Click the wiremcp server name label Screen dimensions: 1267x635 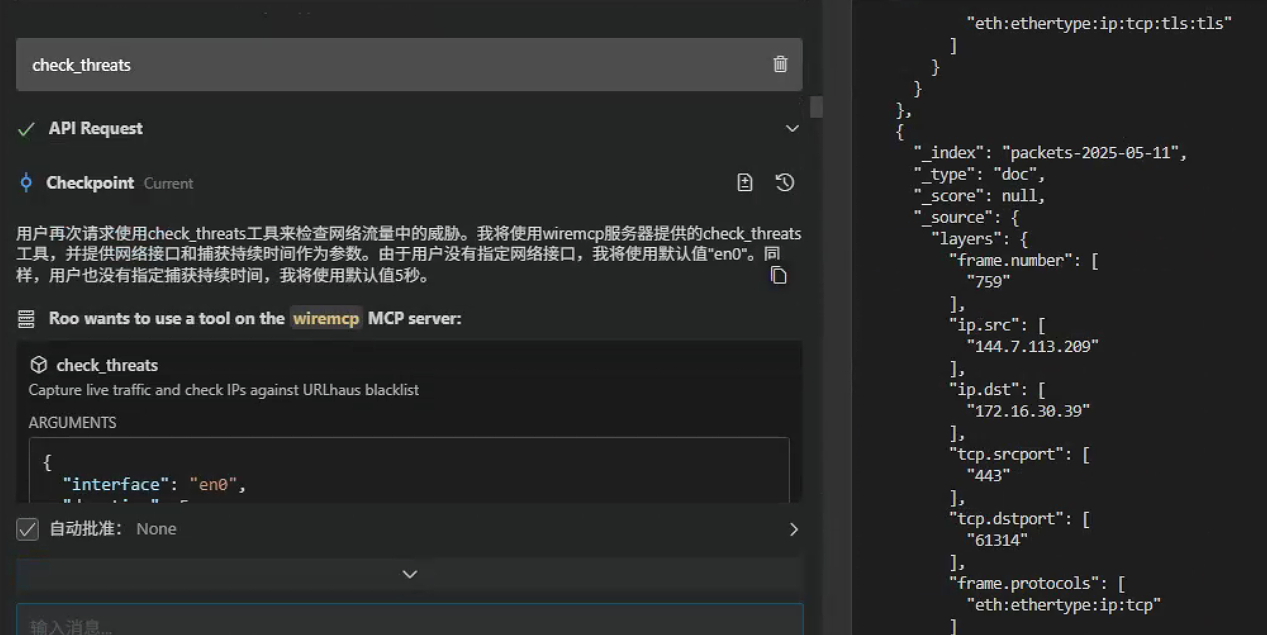[326, 319]
